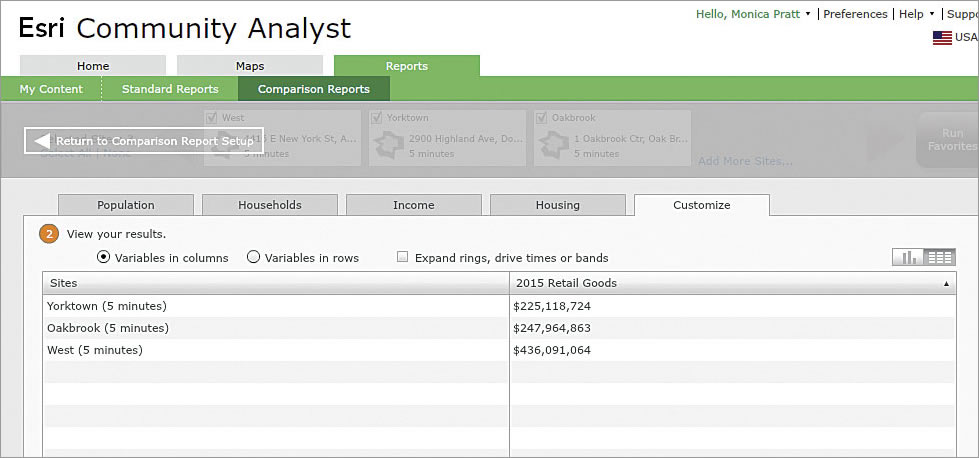Switch to the table grid view icon

pyautogui.click(x=940, y=257)
